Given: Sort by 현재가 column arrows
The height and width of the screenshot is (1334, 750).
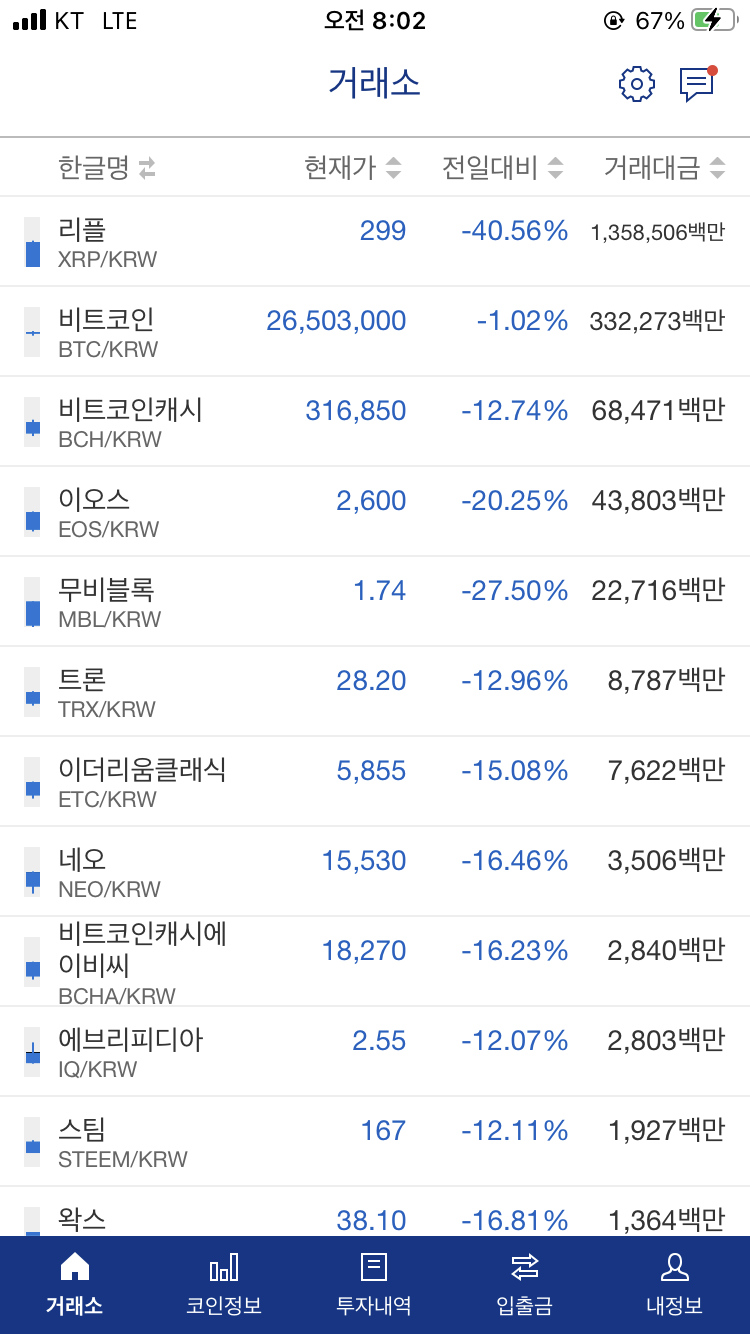Looking at the screenshot, I should click(393, 168).
